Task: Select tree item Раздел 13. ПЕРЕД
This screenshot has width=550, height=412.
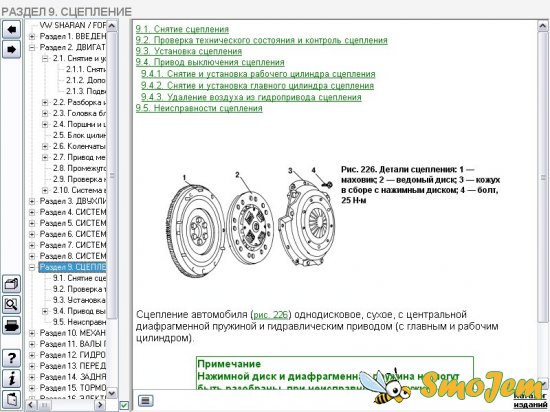Action: (x=72, y=366)
